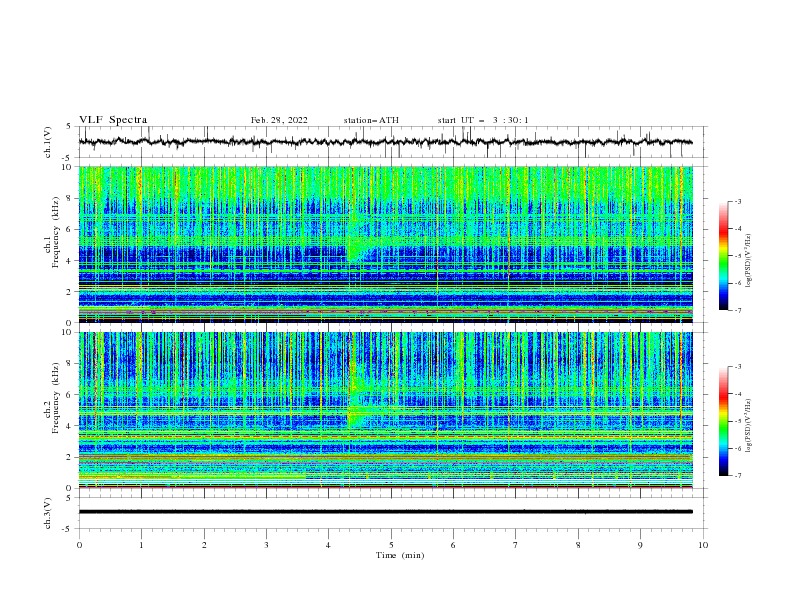Click the ch.1 "Frequency (kHz)" axis label
This screenshot has width=792, height=612.
(56, 233)
